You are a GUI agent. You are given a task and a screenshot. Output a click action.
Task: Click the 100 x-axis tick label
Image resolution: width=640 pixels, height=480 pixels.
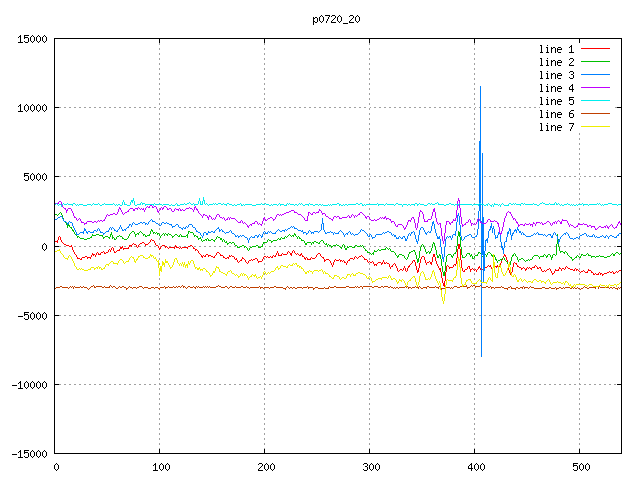(x=160, y=467)
